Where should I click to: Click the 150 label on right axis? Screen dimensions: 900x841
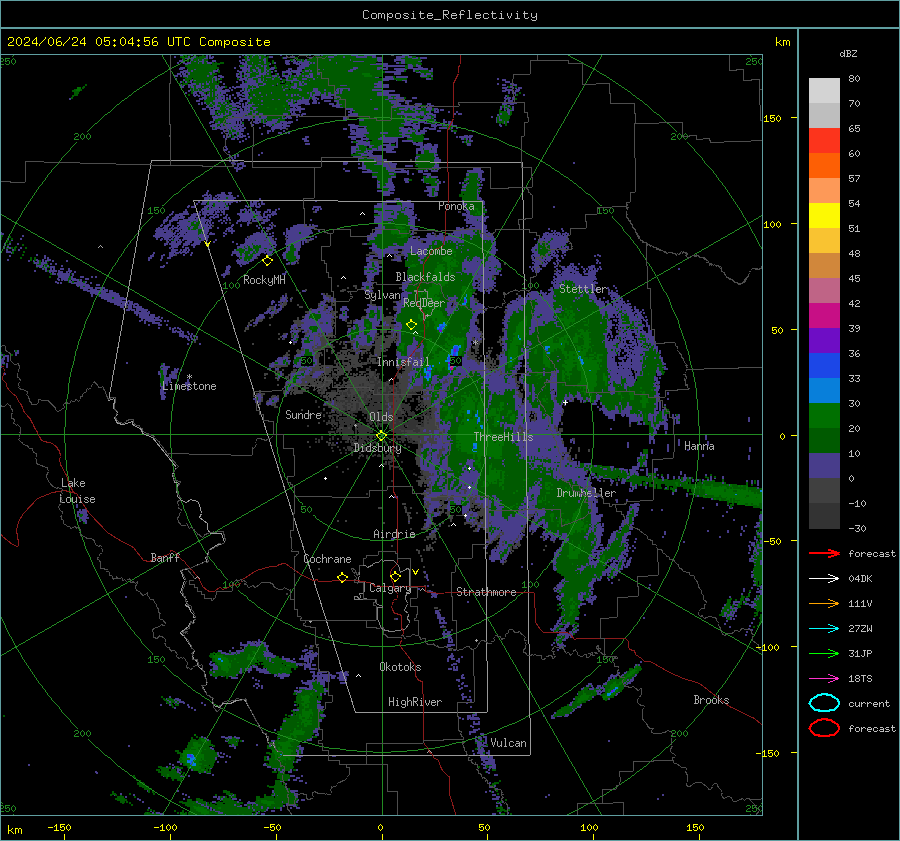point(772,118)
